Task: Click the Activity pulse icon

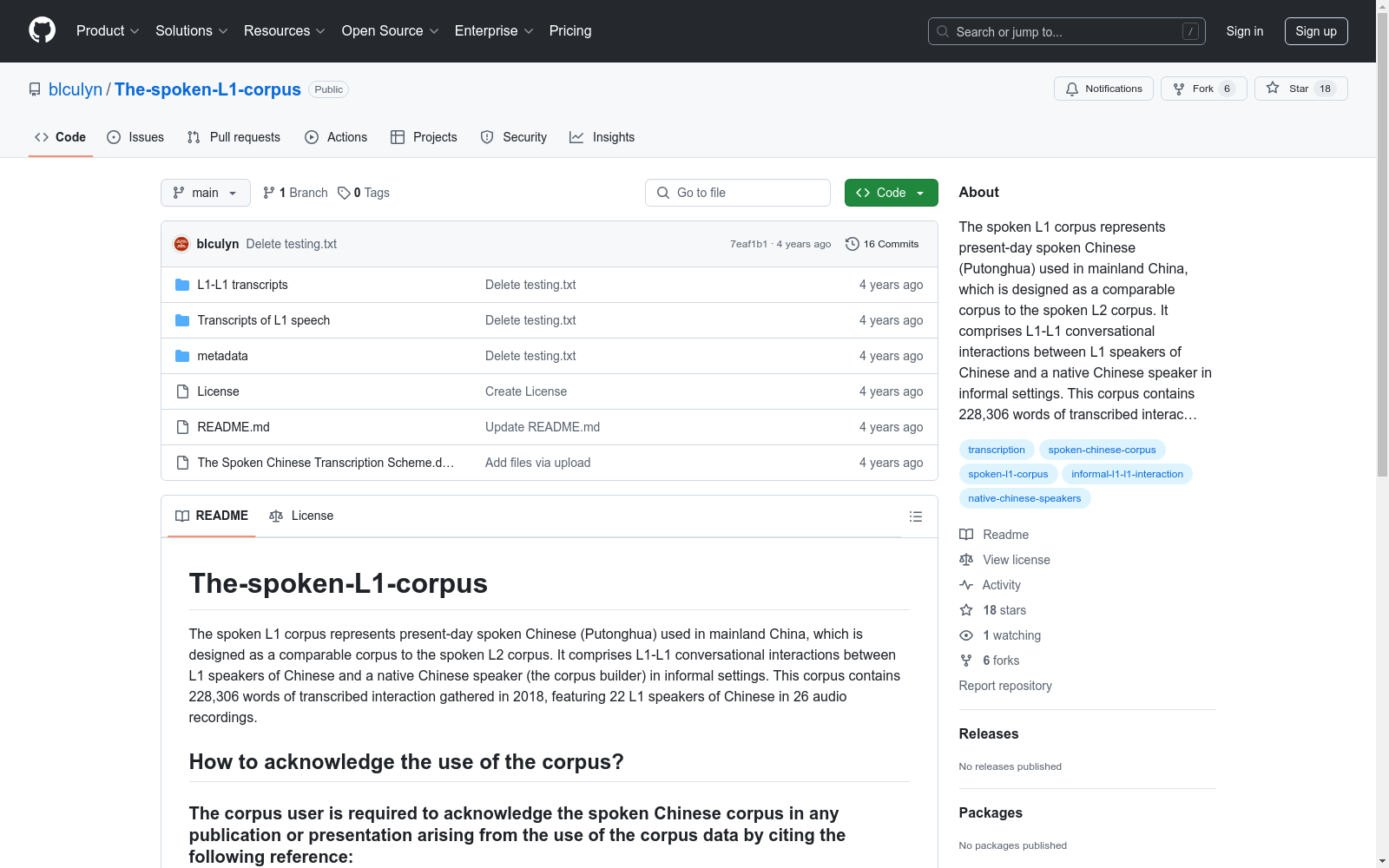Action: [966, 585]
